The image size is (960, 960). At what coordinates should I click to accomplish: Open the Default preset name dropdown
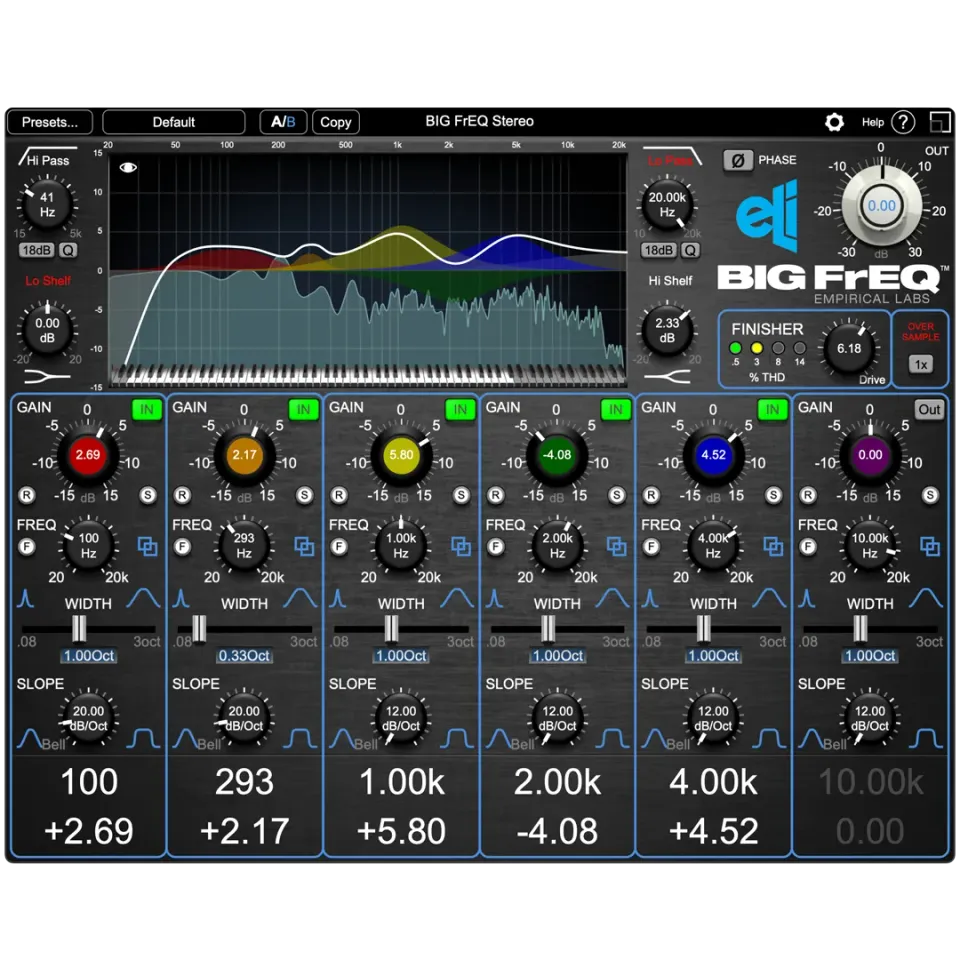click(174, 122)
